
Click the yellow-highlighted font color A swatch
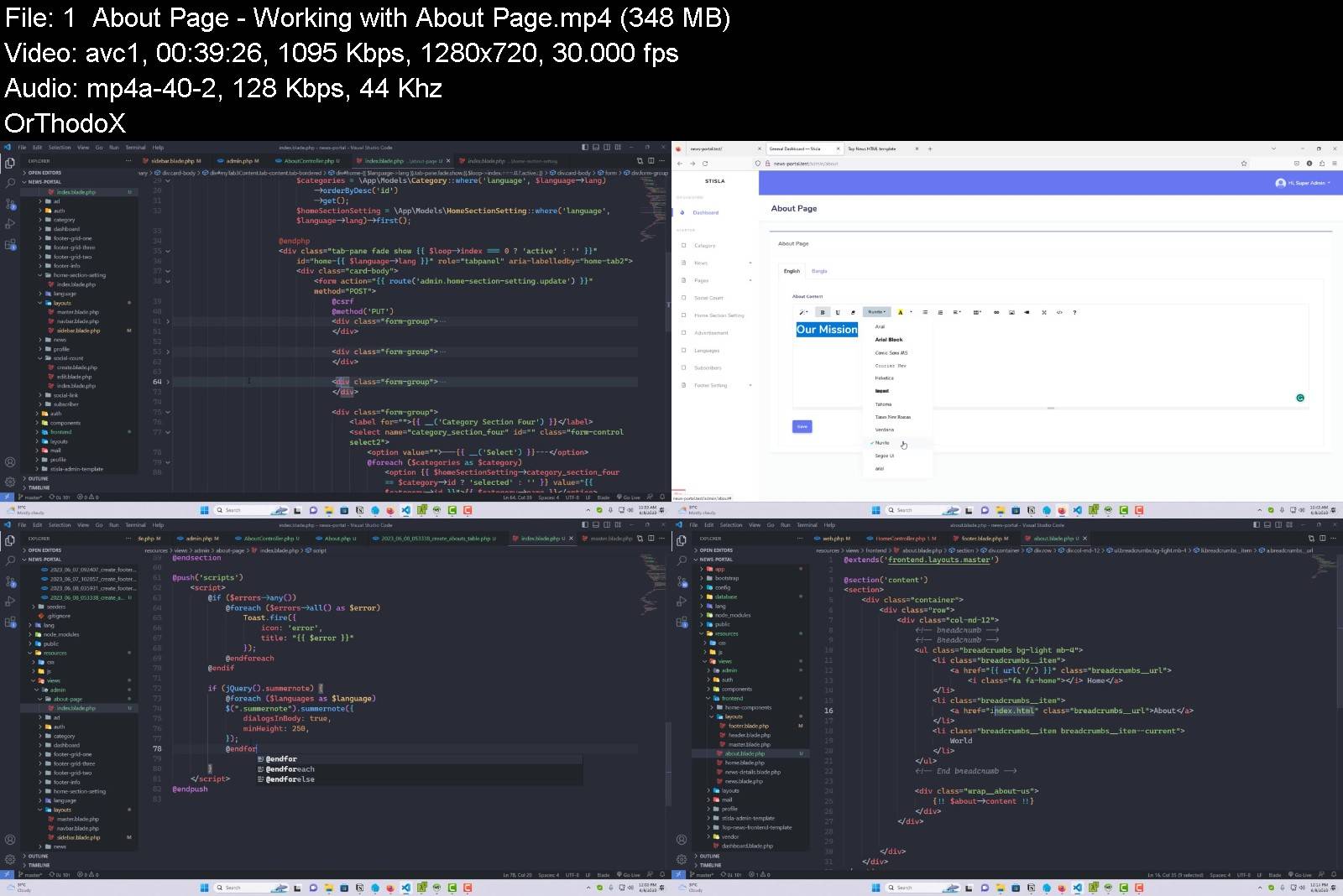pyautogui.click(x=900, y=312)
